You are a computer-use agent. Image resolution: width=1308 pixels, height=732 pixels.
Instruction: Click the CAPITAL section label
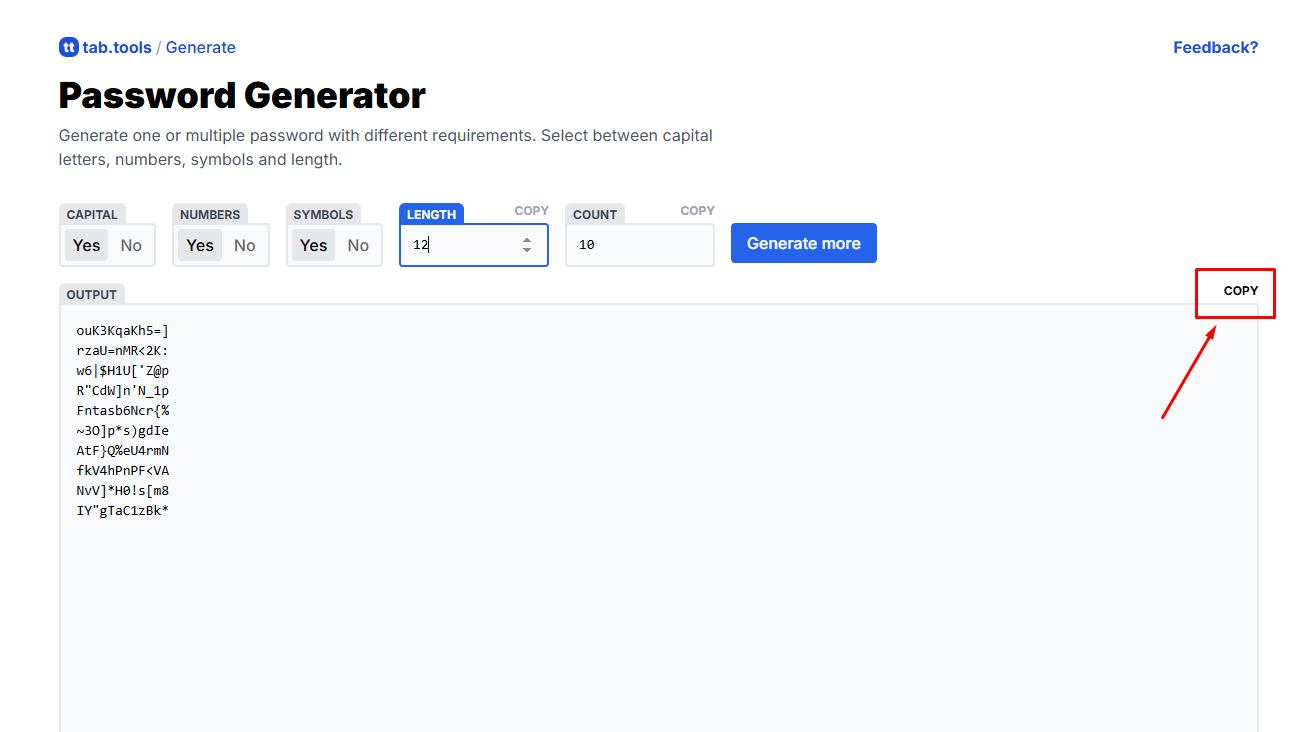coord(92,213)
